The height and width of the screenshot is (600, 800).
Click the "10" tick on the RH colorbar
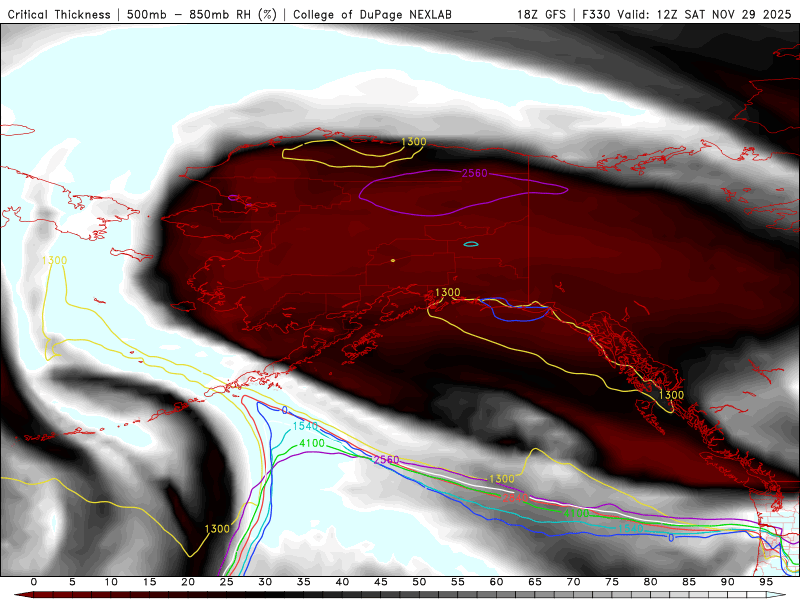click(x=111, y=582)
